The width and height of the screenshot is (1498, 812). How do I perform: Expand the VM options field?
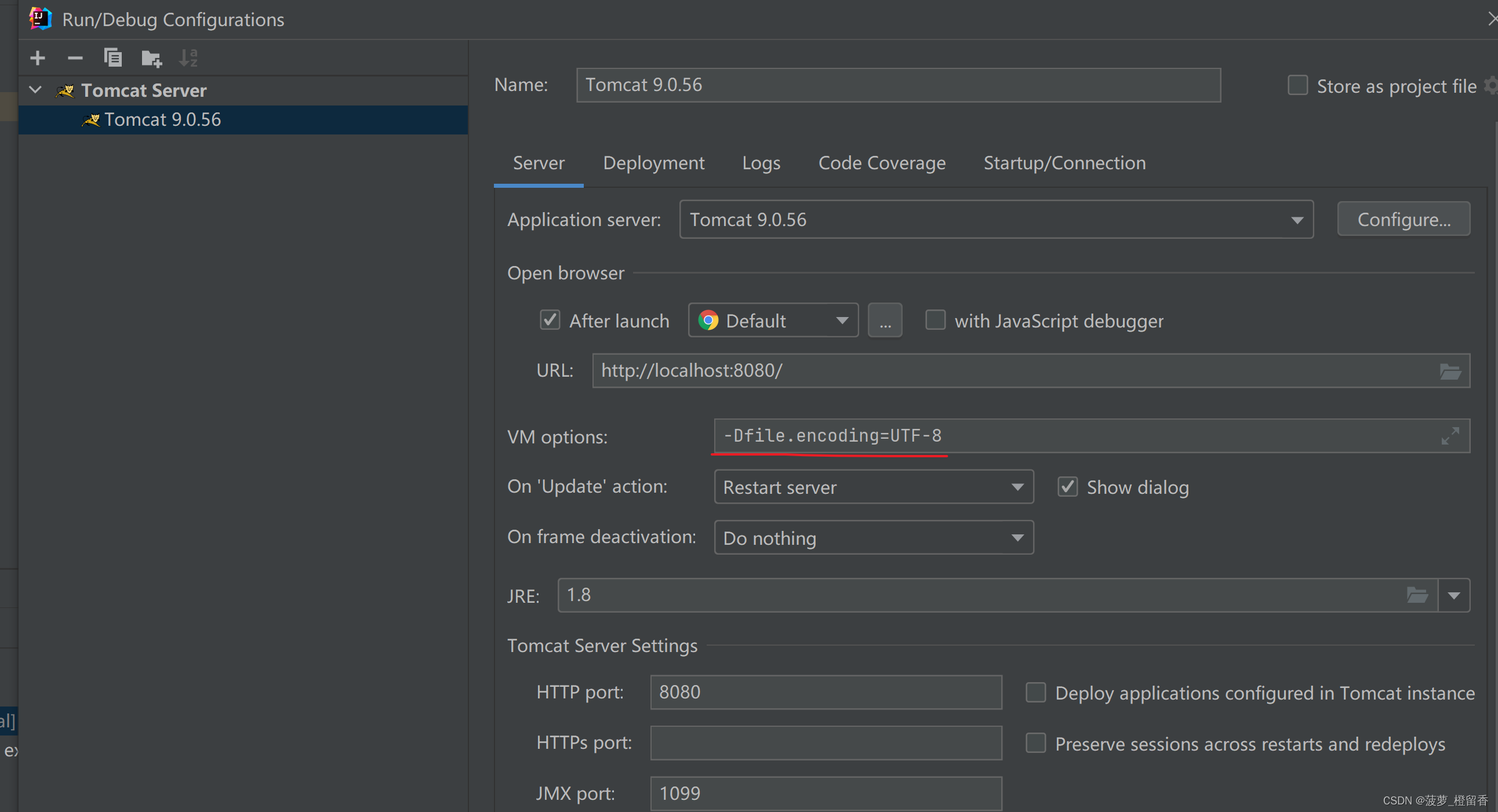point(1450,436)
